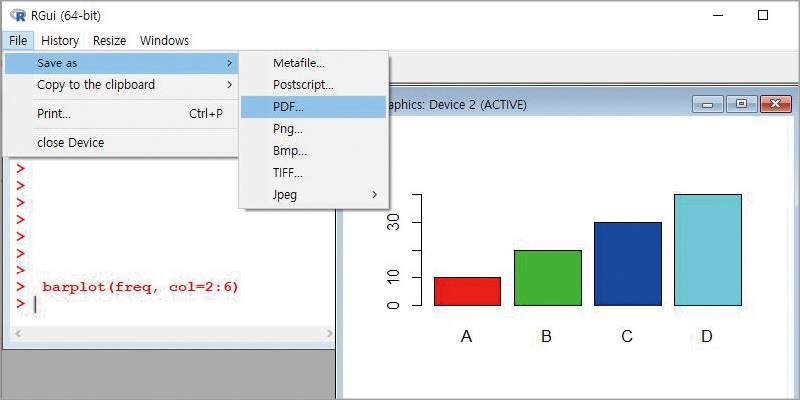This screenshot has width=800, height=400.
Task: Click the console horizontal scrollbar right arrow
Action: tap(329, 334)
